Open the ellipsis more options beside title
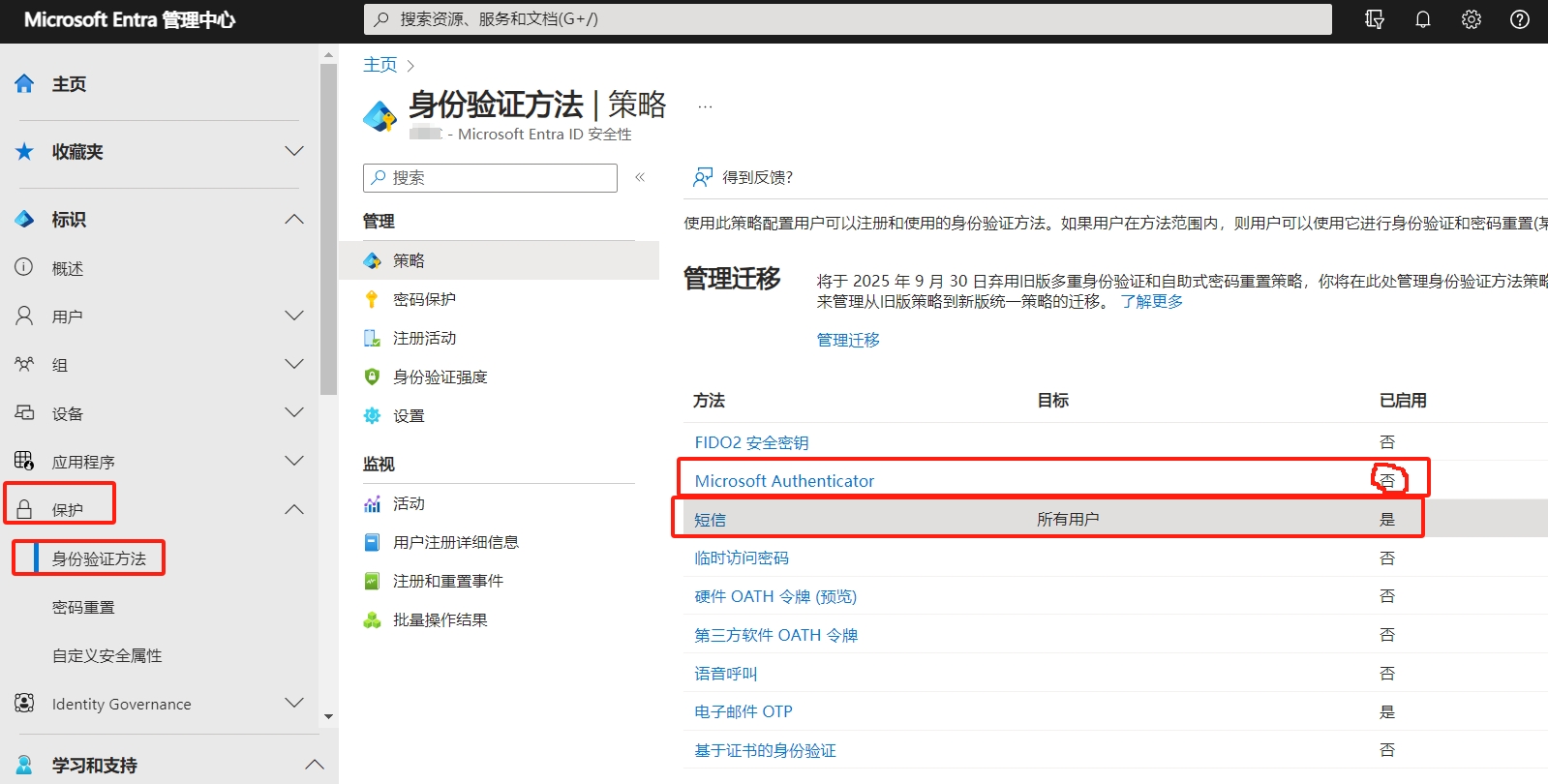Screen dimensions: 1548x784 click(x=705, y=106)
